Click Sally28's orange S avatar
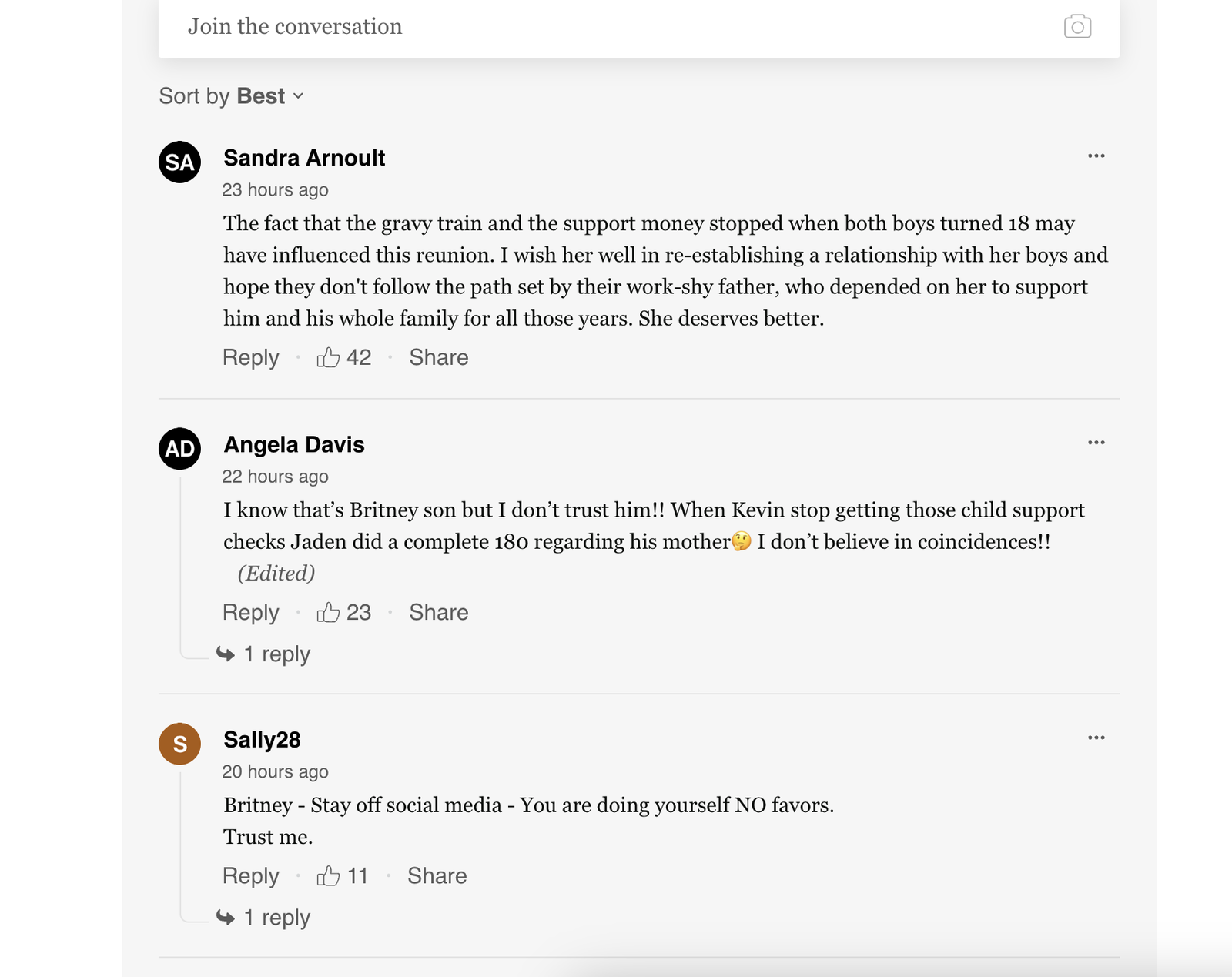Screen dimensions: 1232x977 (x=180, y=744)
